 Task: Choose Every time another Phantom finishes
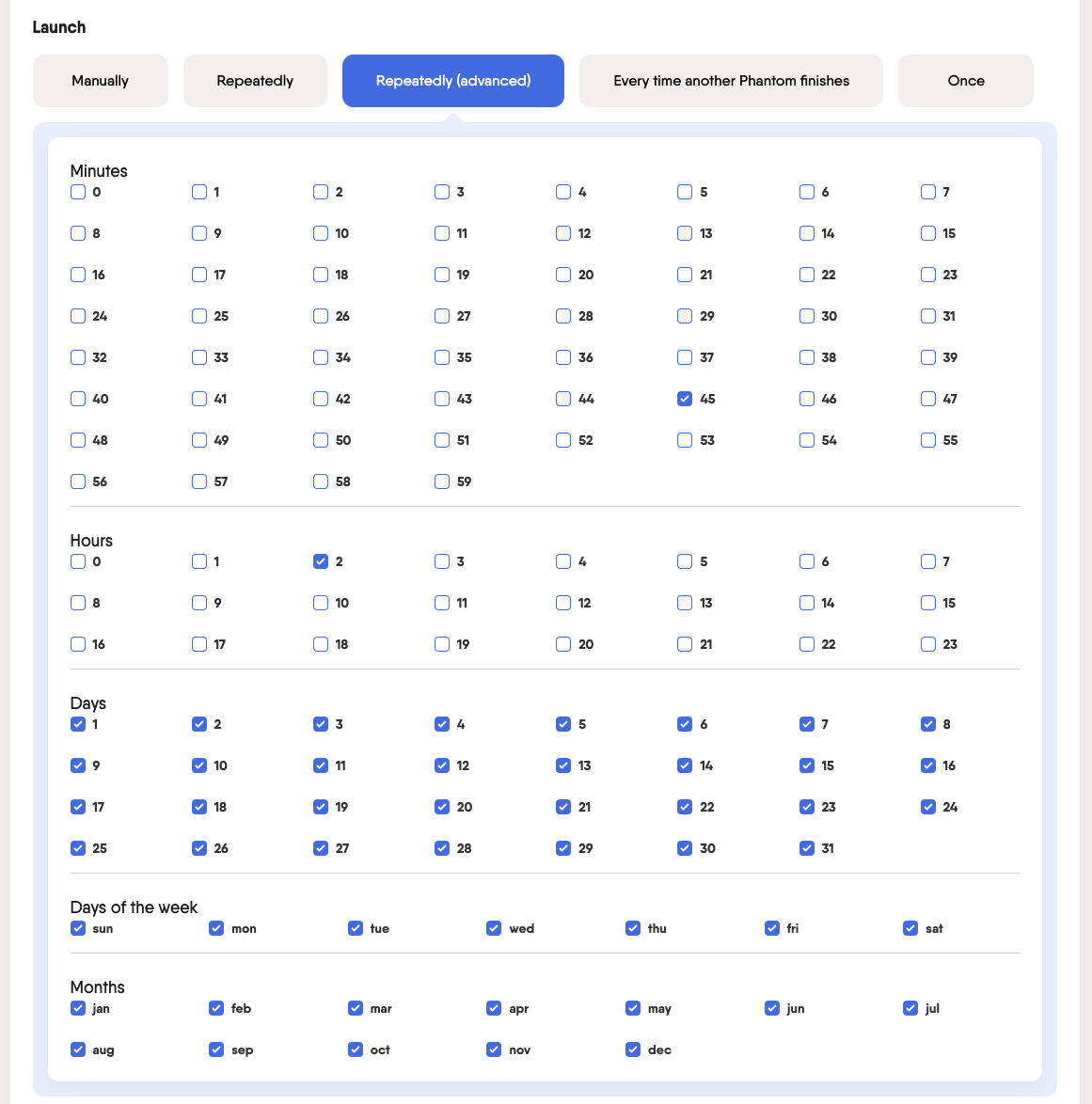(731, 81)
